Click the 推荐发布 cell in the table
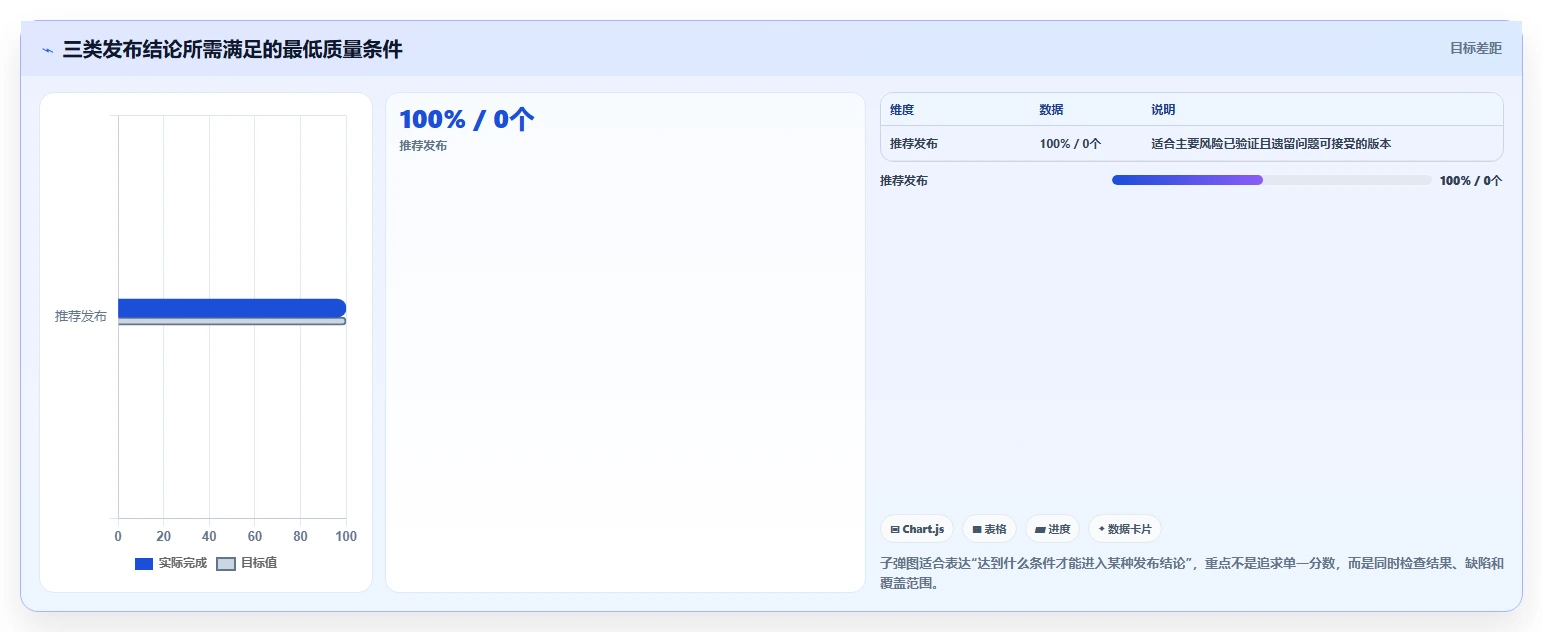 [x=914, y=144]
